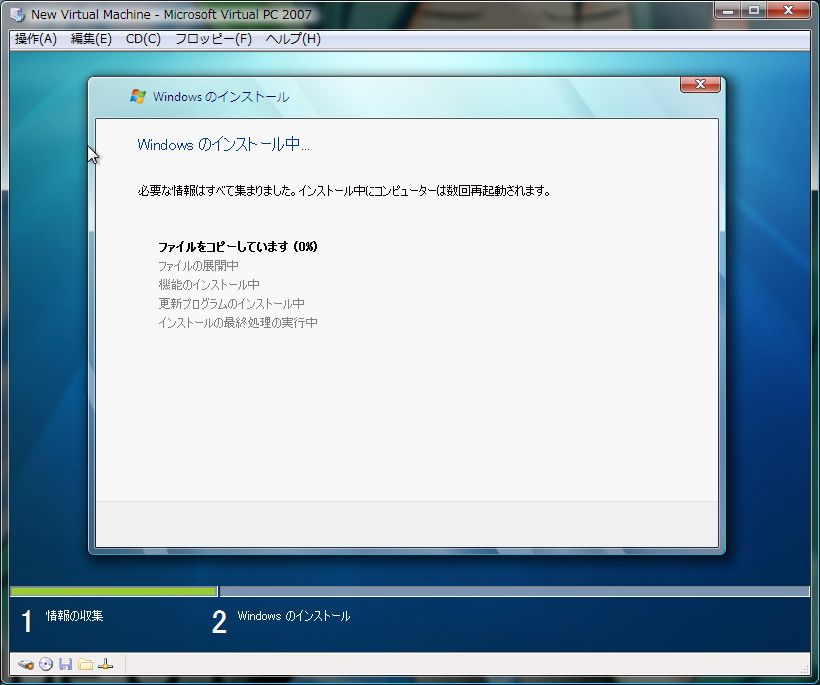Click the resize grip at window corner
Screen dimensions: 820x685
(805, 668)
